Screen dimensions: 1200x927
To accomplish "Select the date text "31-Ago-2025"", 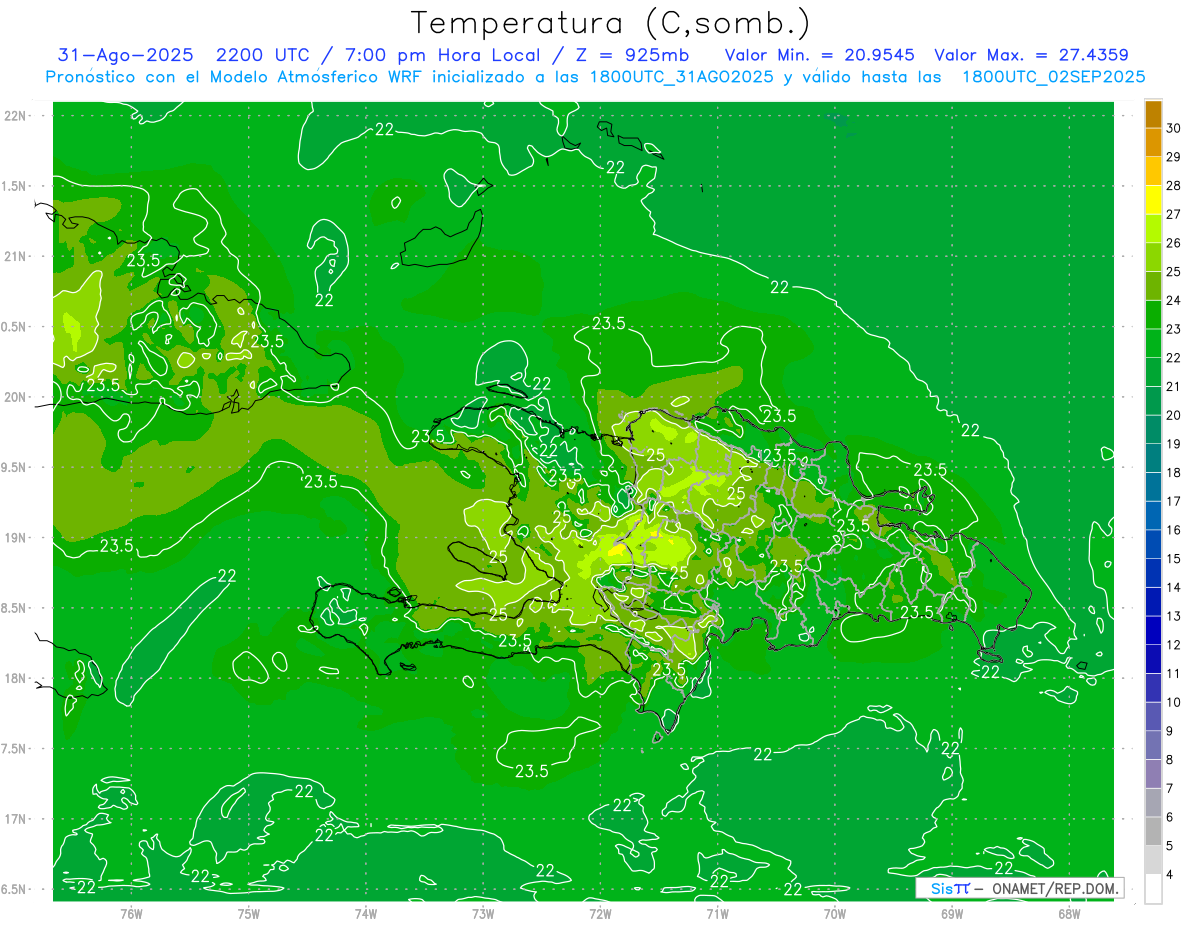I will point(126,56).
